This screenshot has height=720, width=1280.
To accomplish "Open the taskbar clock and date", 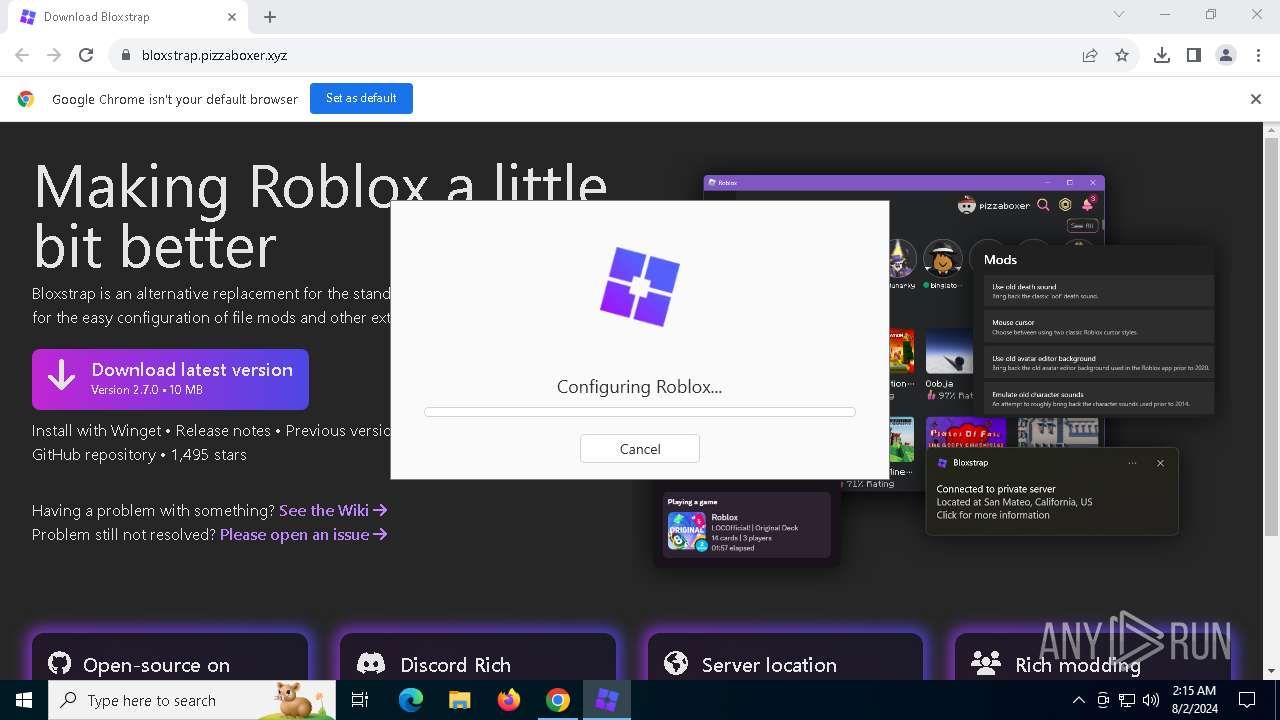I will click(x=1193, y=700).
